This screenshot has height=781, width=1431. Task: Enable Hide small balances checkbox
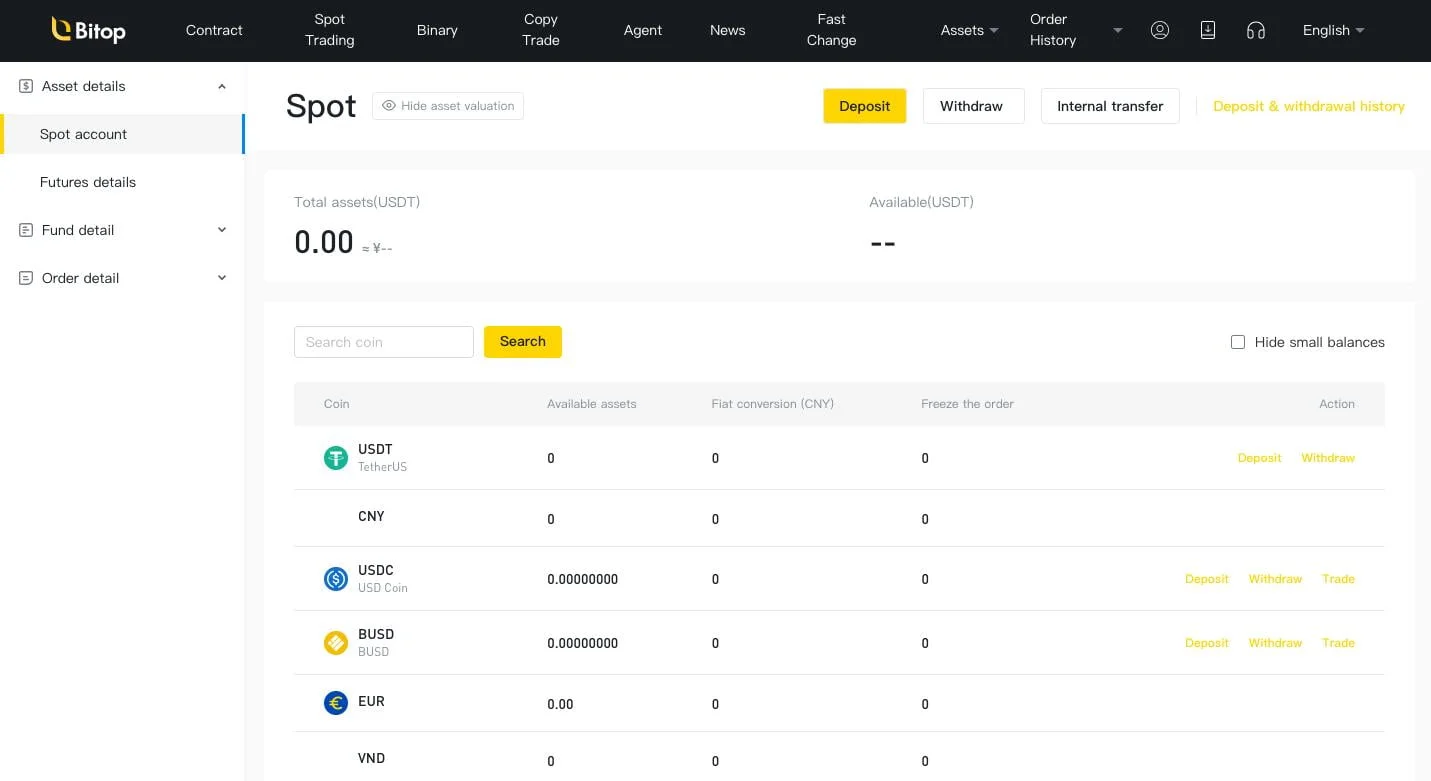[1238, 342]
